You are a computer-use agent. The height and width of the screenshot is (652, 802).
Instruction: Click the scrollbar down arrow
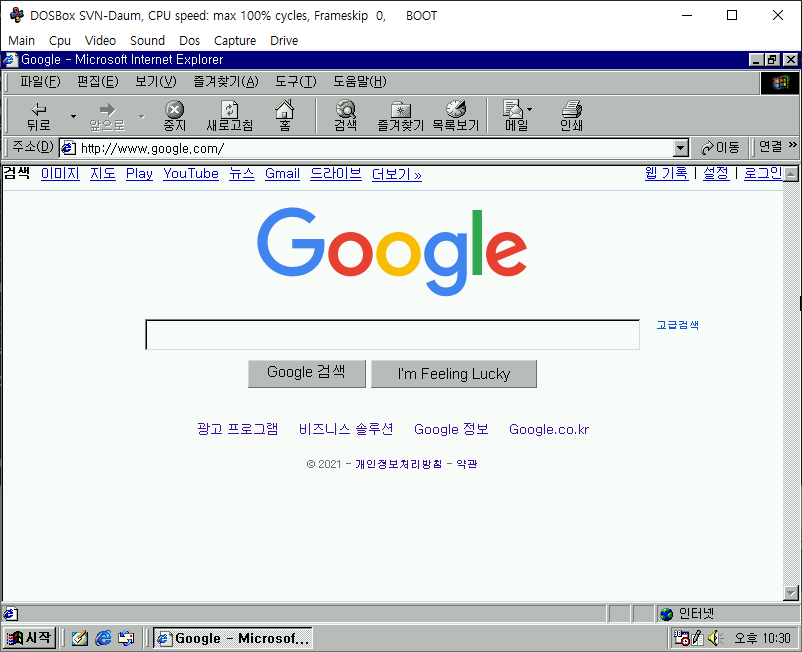click(x=791, y=593)
